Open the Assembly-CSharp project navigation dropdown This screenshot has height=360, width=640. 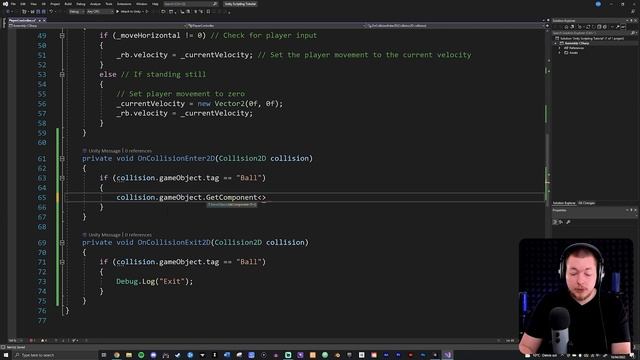click(x=96, y=25)
